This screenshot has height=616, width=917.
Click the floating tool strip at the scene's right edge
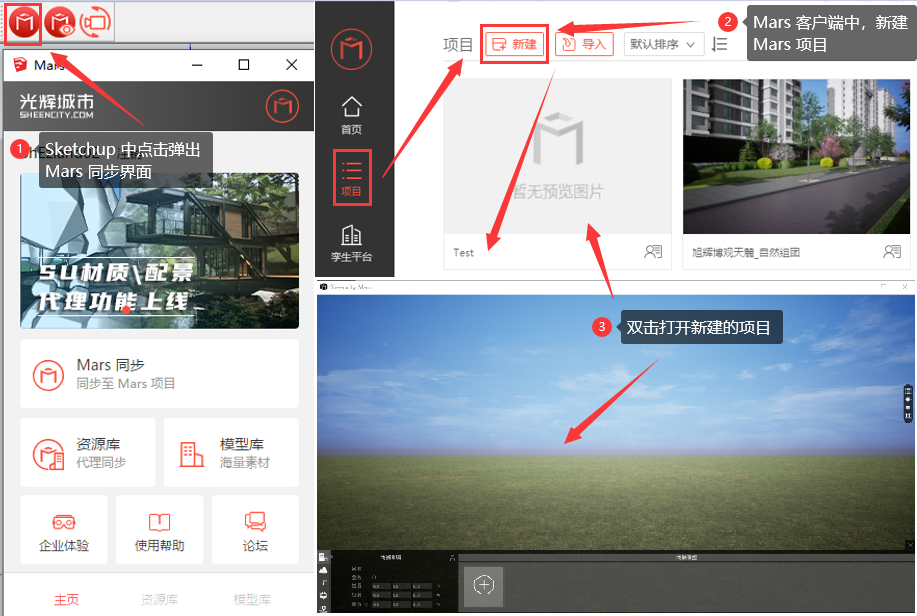click(x=908, y=404)
